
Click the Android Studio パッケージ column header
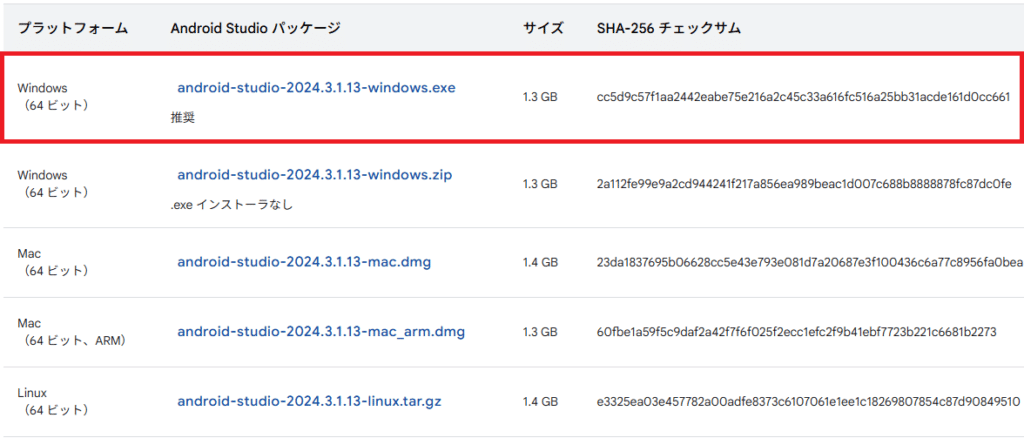pyautogui.click(x=255, y=28)
